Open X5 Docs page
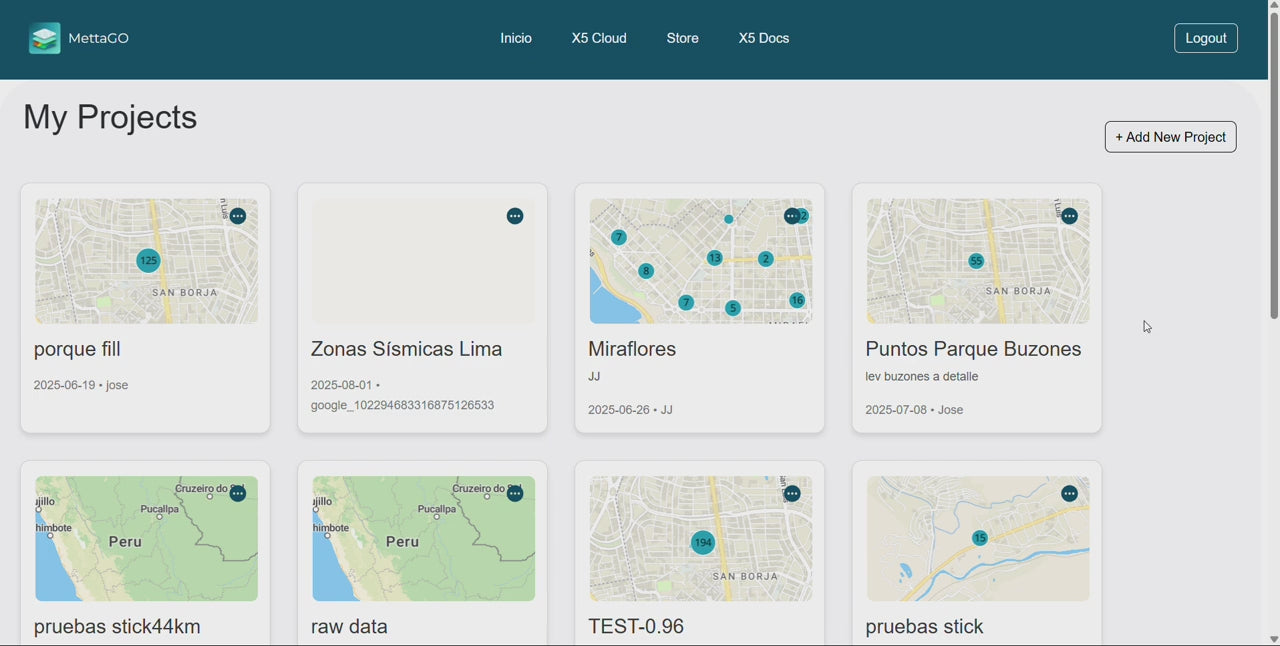Image resolution: width=1280 pixels, height=646 pixels. (x=764, y=38)
